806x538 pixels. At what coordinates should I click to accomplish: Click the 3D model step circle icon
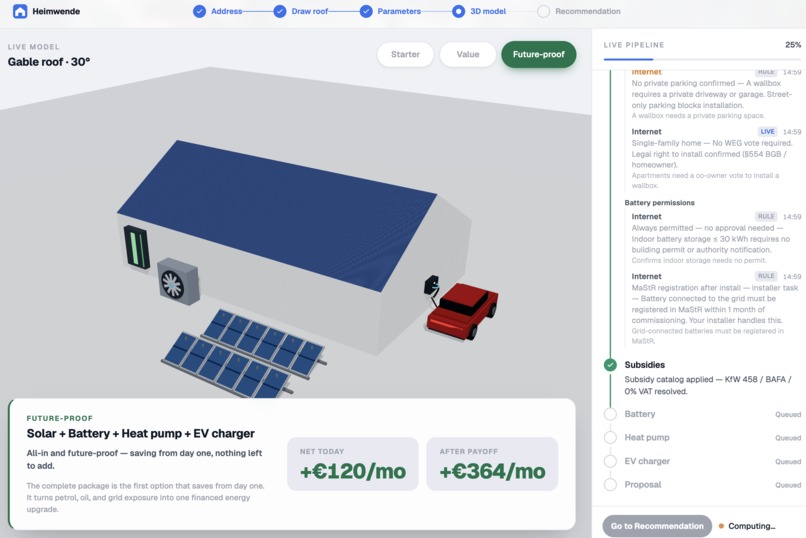[459, 11]
